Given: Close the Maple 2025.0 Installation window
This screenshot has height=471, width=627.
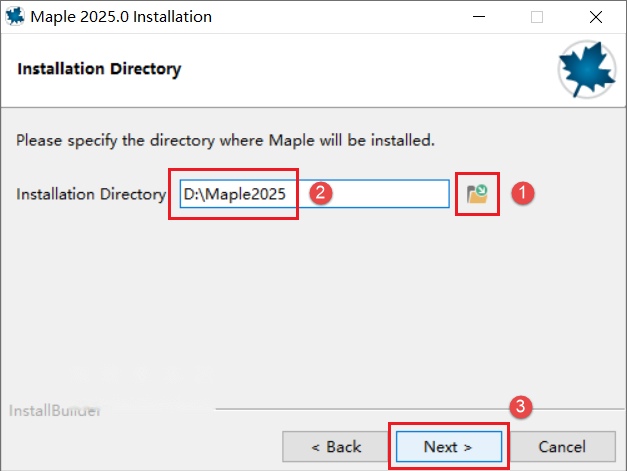Looking at the screenshot, I should (596, 17).
